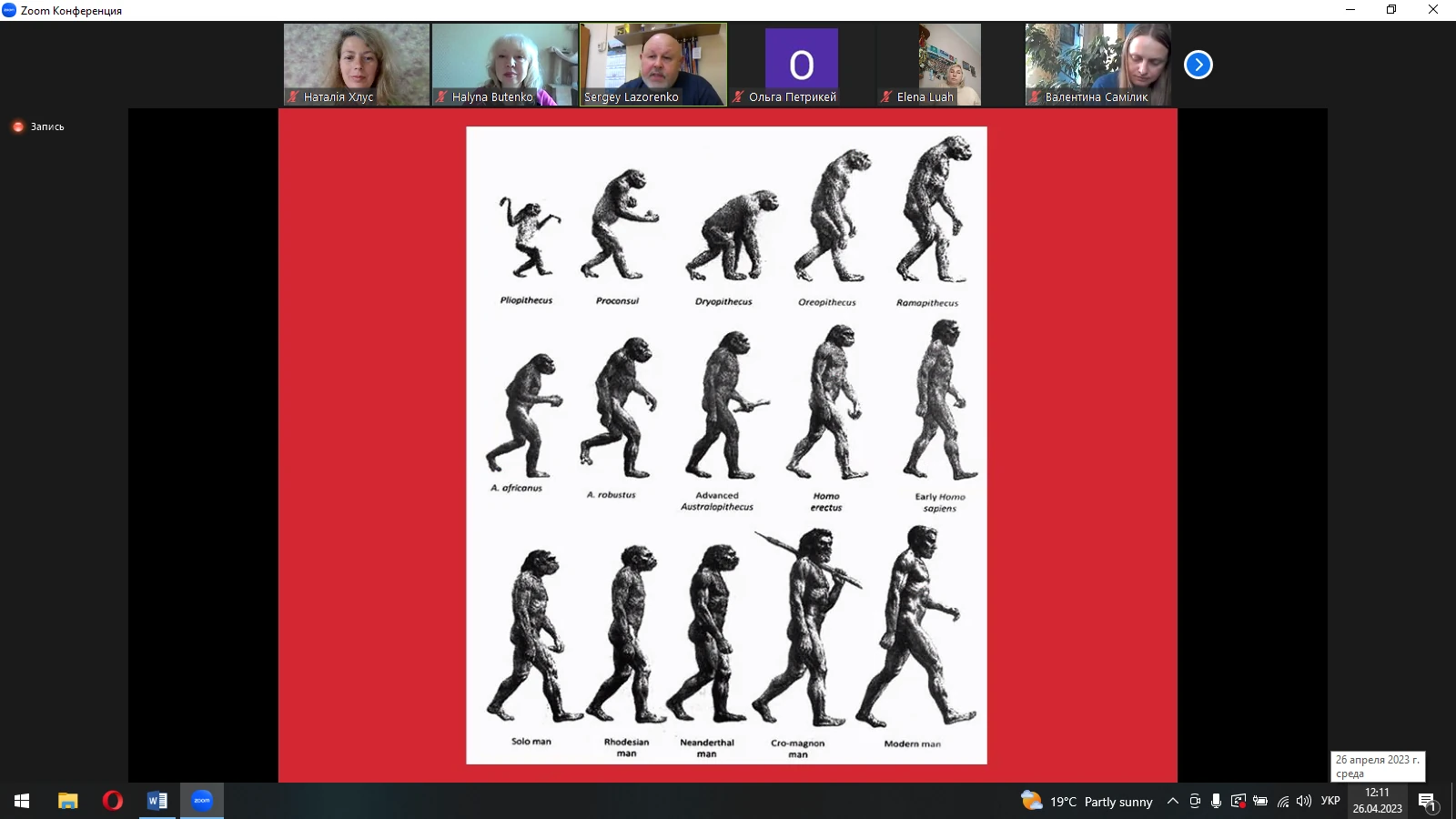Click the Proconsul label
This screenshot has width=1456, height=819.
tap(617, 300)
